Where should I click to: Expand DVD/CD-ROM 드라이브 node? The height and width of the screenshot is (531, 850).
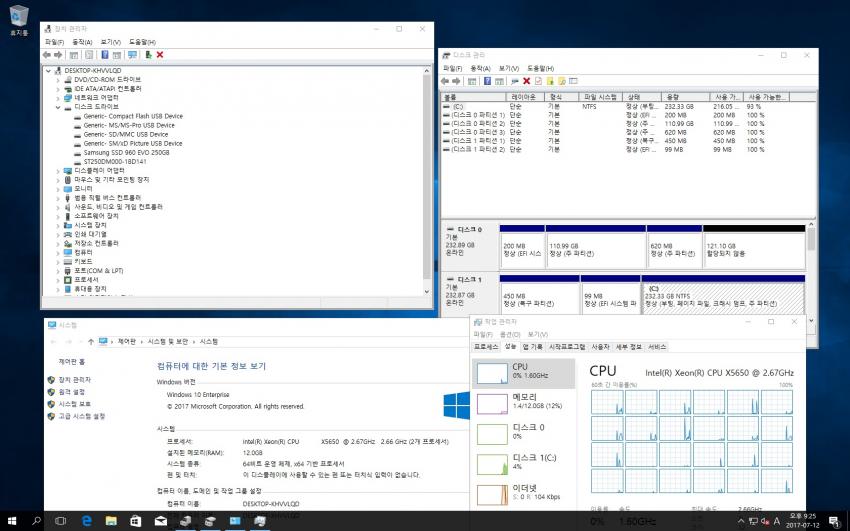58,80
